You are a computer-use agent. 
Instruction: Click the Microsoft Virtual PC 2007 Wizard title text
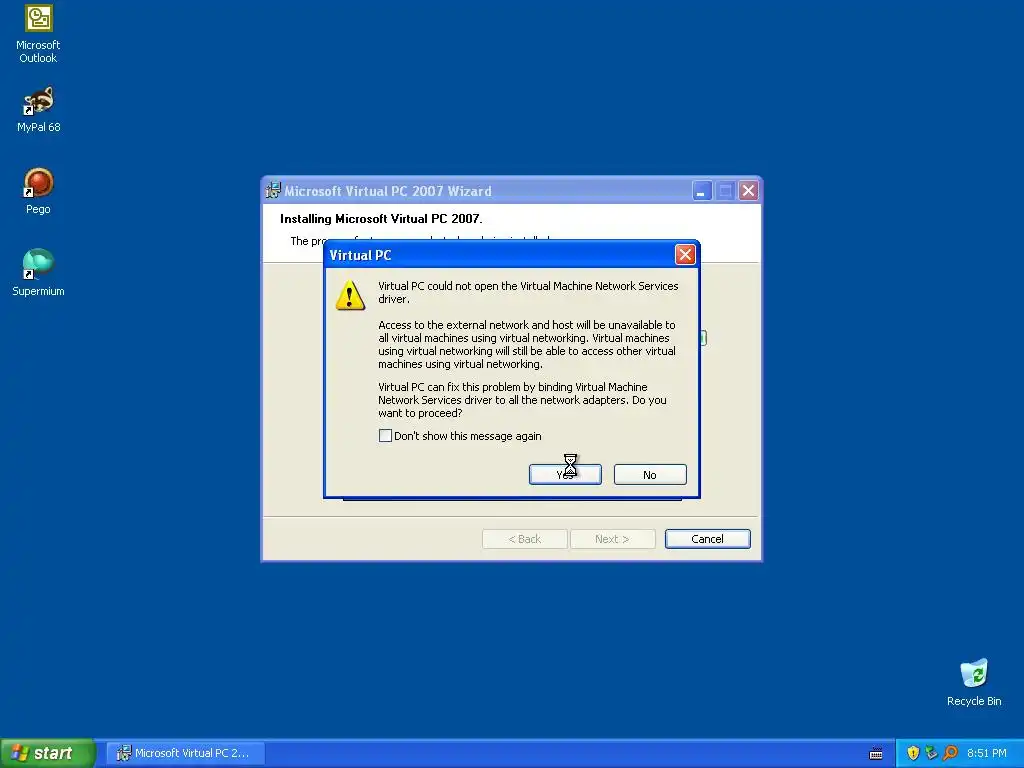pos(387,191)
